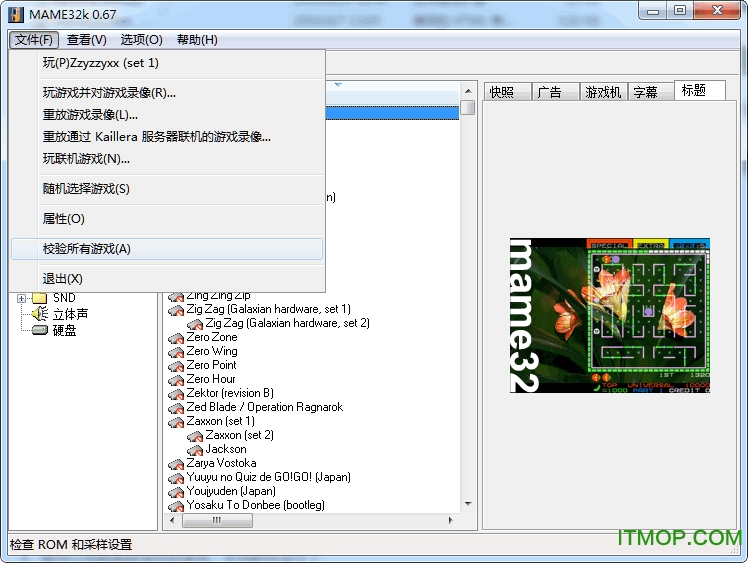Switch to the 广告 tab

tap(555, 92)
